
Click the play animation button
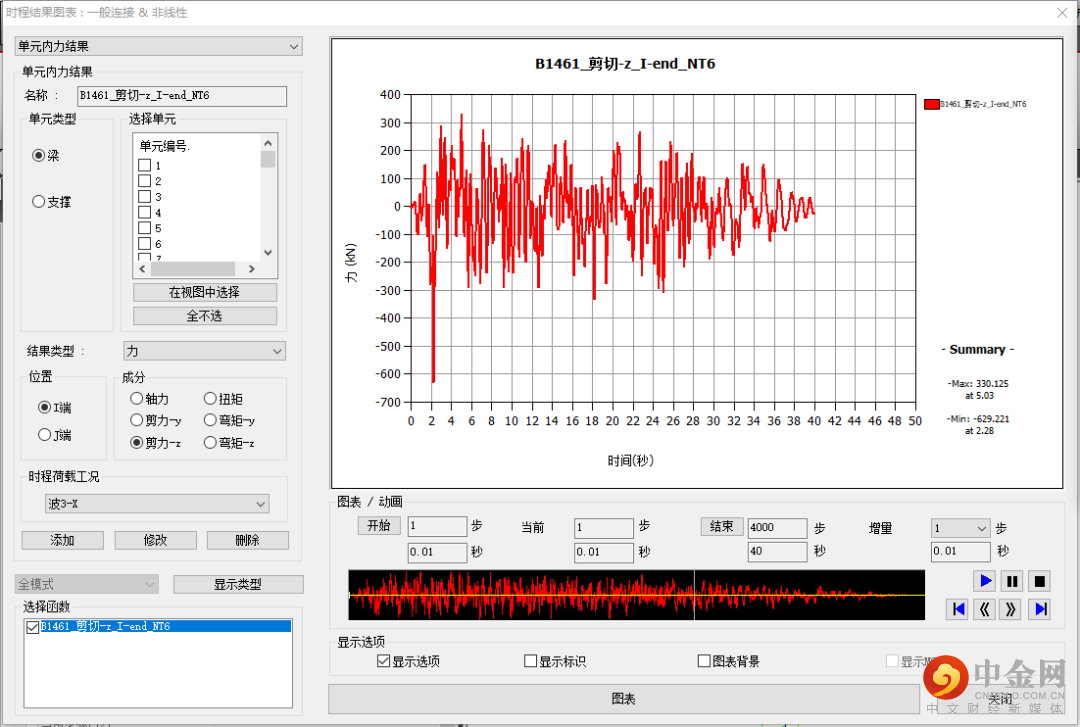pyautogui.click(x=985, y=581)
